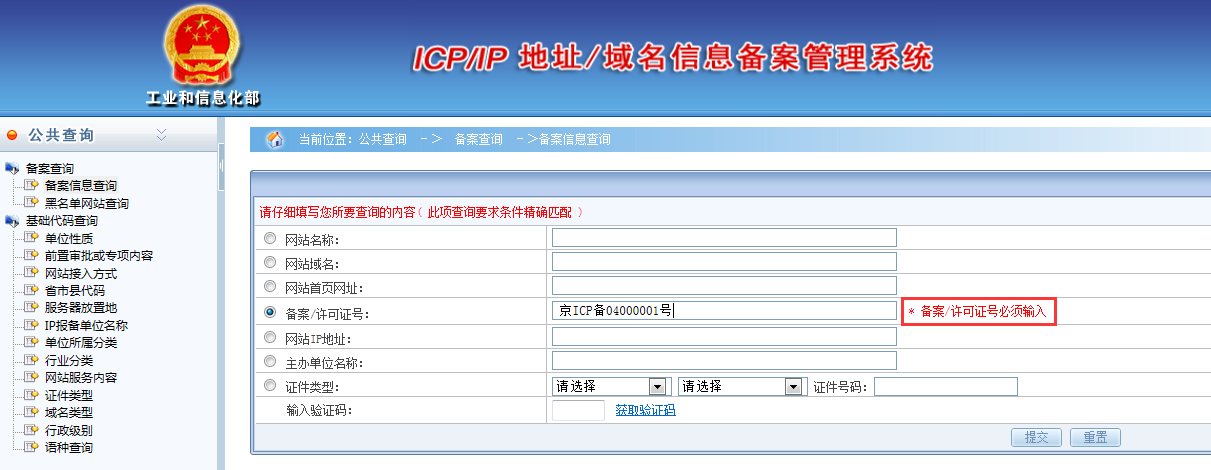Open the first 请选择 dropdown in 证件类型 row

(x=610, y=386)
